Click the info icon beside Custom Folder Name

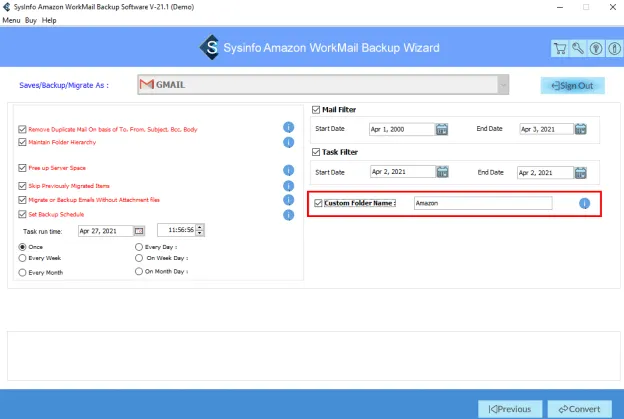[x=584, y=203]
